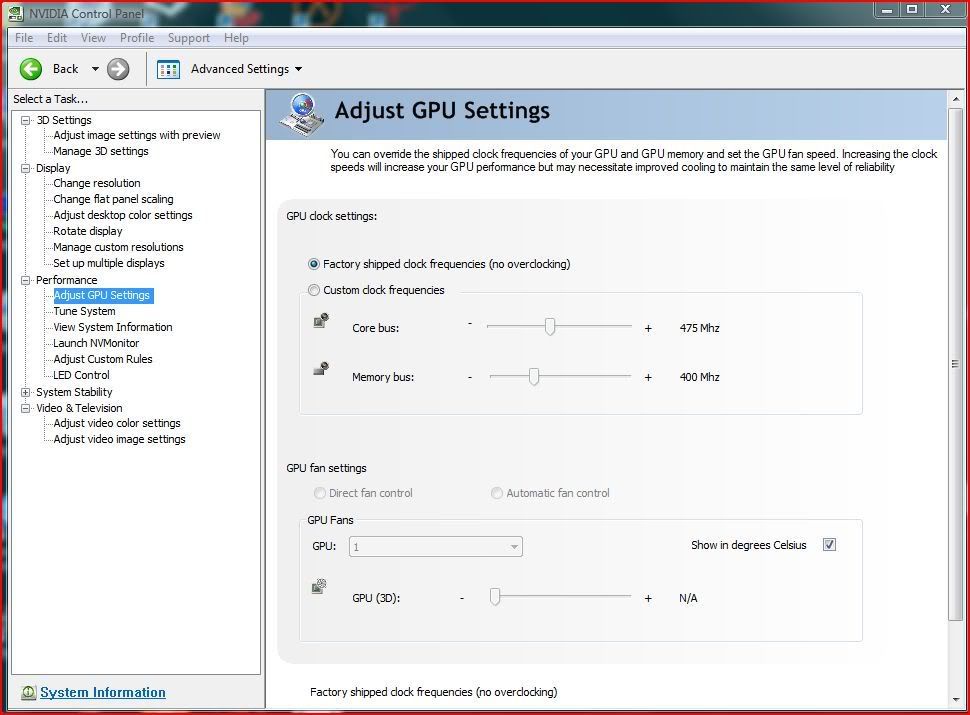
Task: Open Adjust video color settings
Action: 117,423
